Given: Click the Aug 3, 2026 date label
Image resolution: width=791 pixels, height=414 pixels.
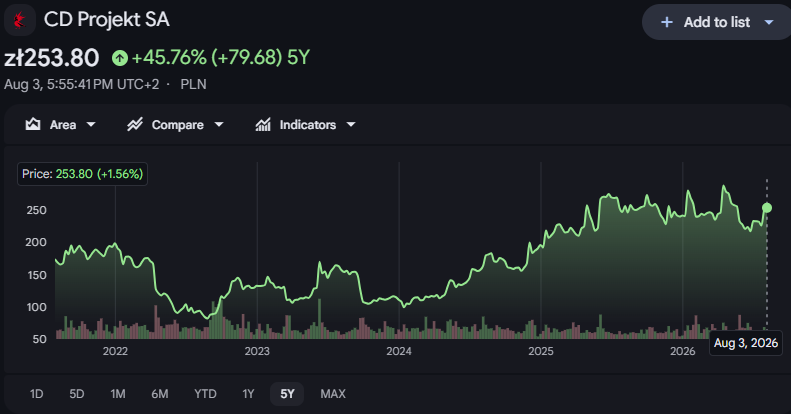Looking at the screenshot, I should pyautogui.click(x=746, y=343).
